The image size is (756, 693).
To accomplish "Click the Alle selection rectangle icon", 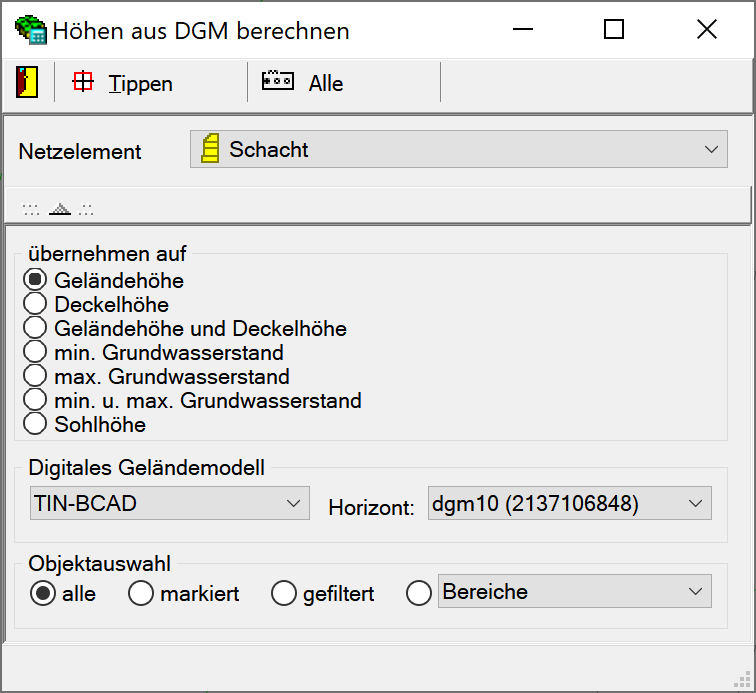I will point(278,82).
